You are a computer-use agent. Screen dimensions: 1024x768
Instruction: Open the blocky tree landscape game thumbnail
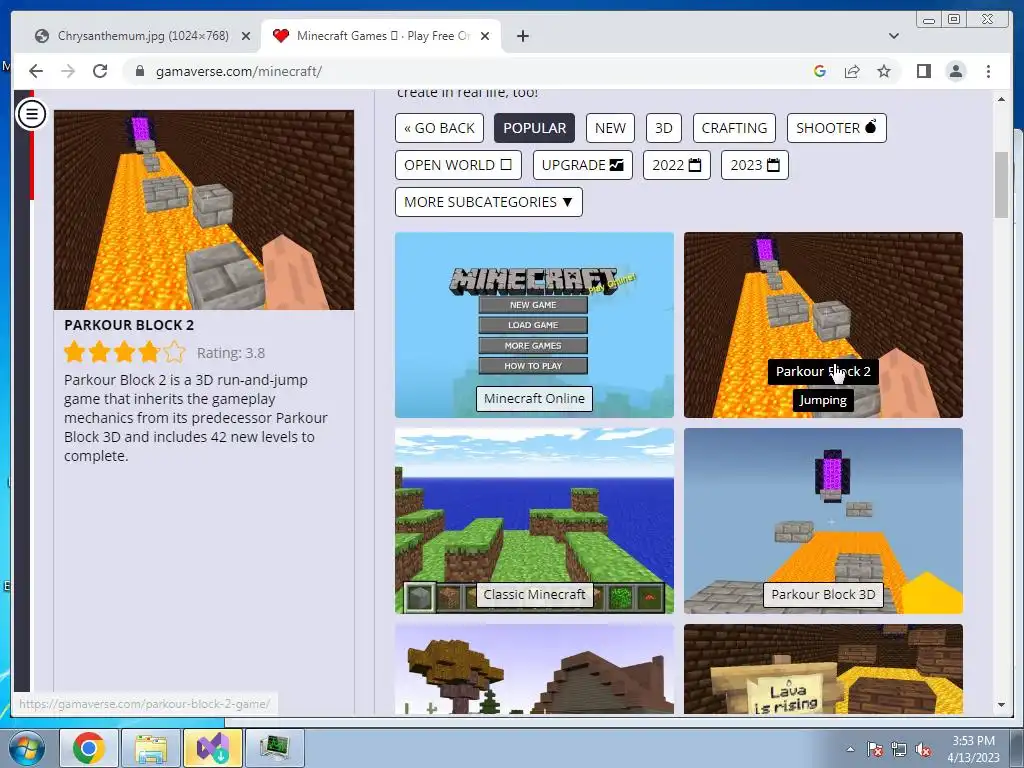[x=534, y=669]
